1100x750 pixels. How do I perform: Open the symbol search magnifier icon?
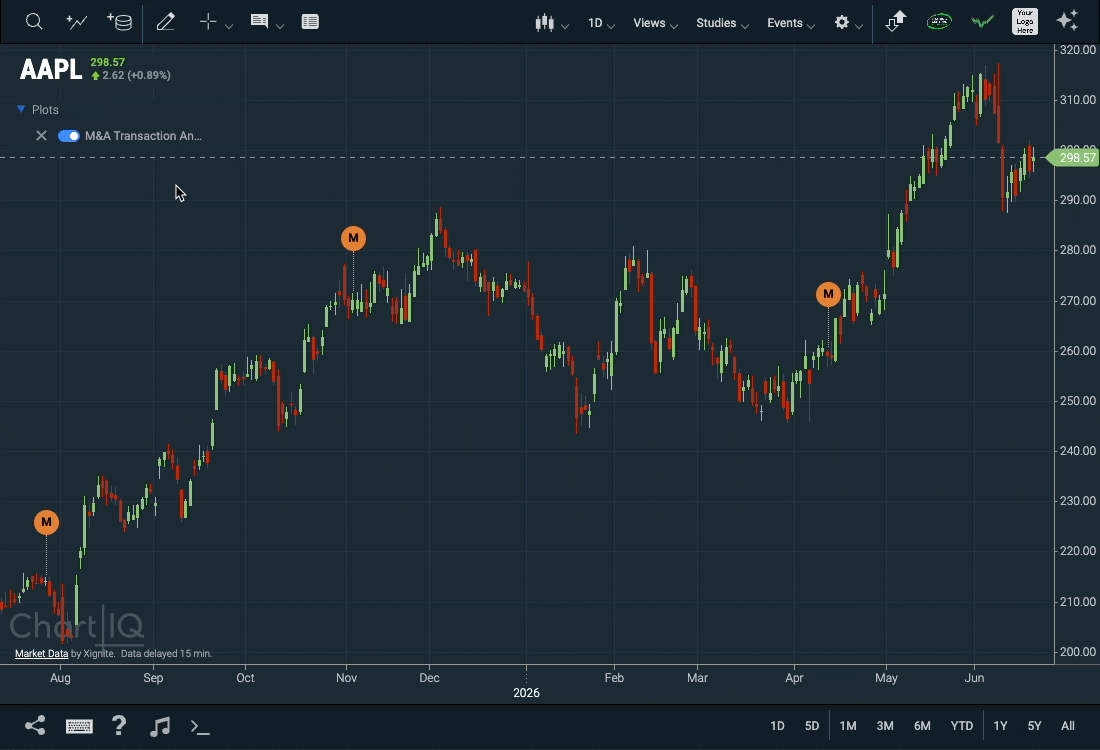pos(34,22)
